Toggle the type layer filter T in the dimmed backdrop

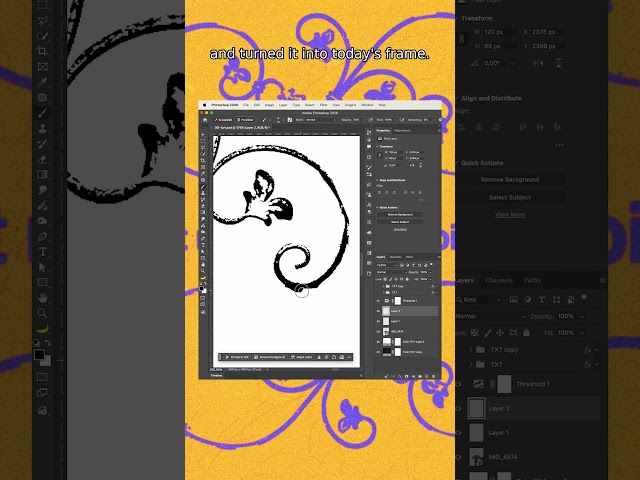(542, 300)
